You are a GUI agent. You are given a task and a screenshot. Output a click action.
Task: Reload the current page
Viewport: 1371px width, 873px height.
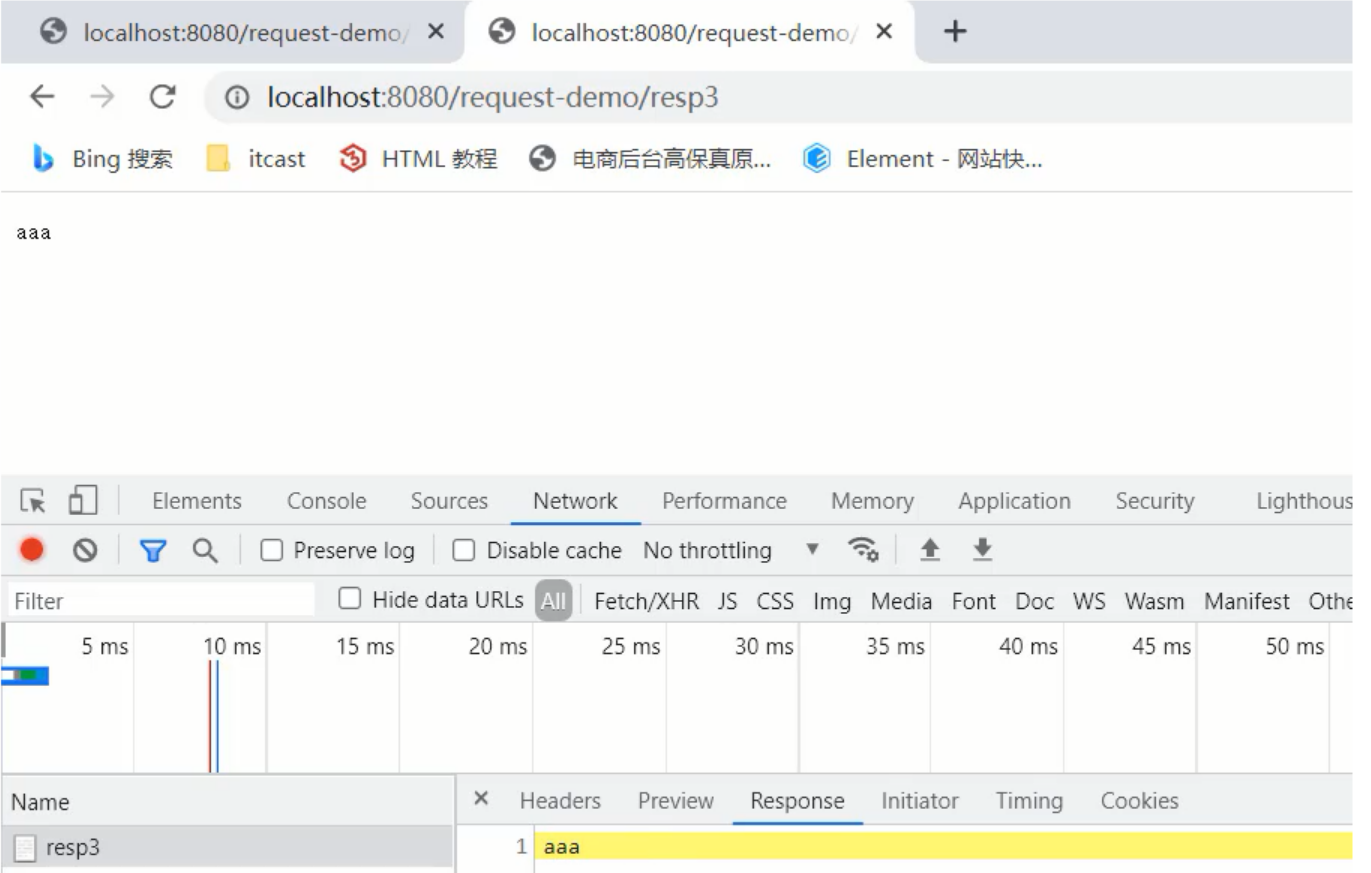point(163,97)
